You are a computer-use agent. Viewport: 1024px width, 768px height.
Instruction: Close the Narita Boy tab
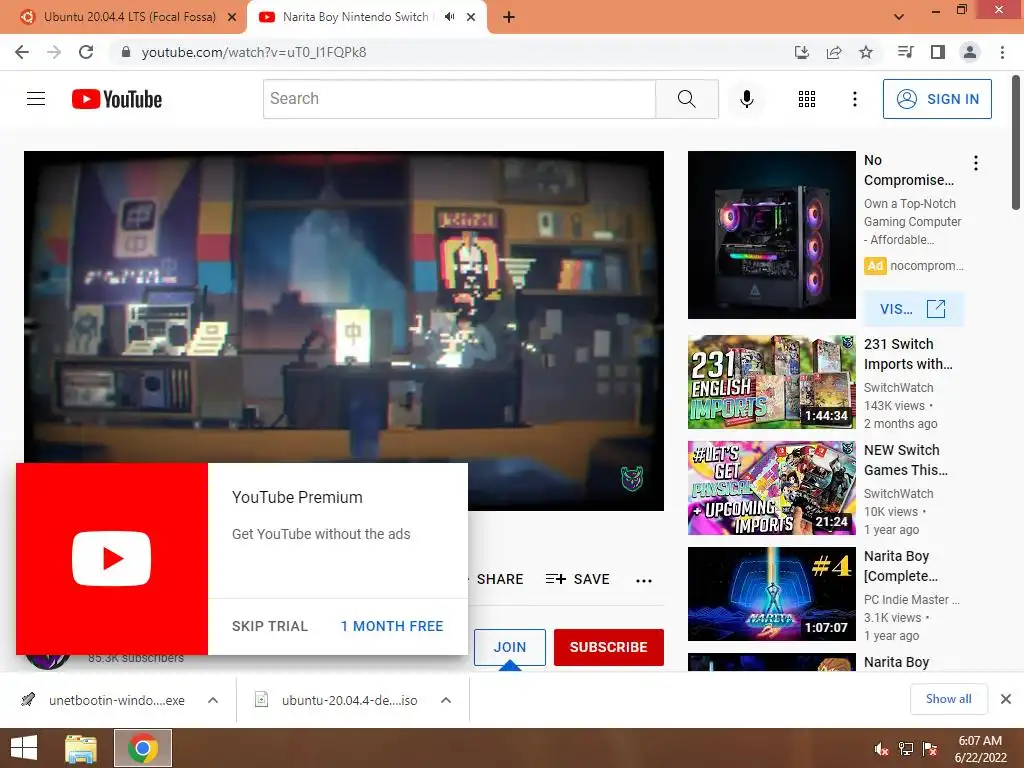471,17
